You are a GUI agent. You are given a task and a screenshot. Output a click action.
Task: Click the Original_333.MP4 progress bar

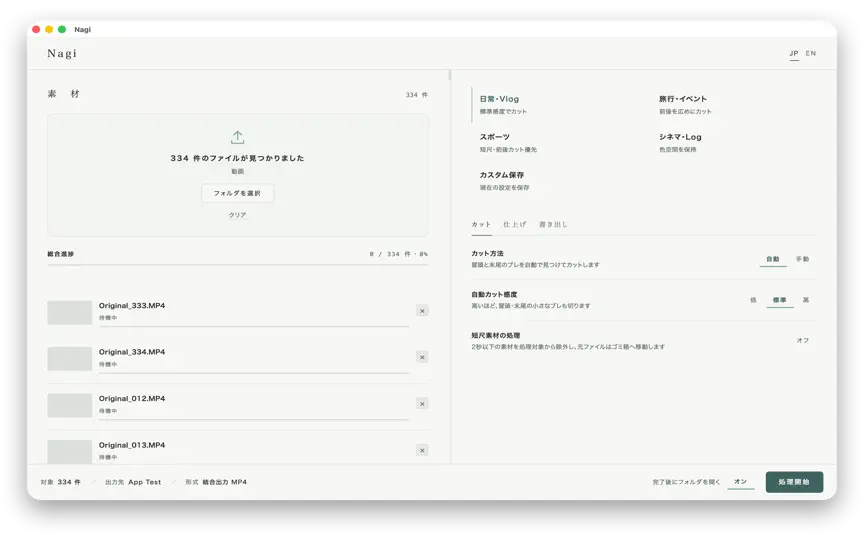coord(254,326)
